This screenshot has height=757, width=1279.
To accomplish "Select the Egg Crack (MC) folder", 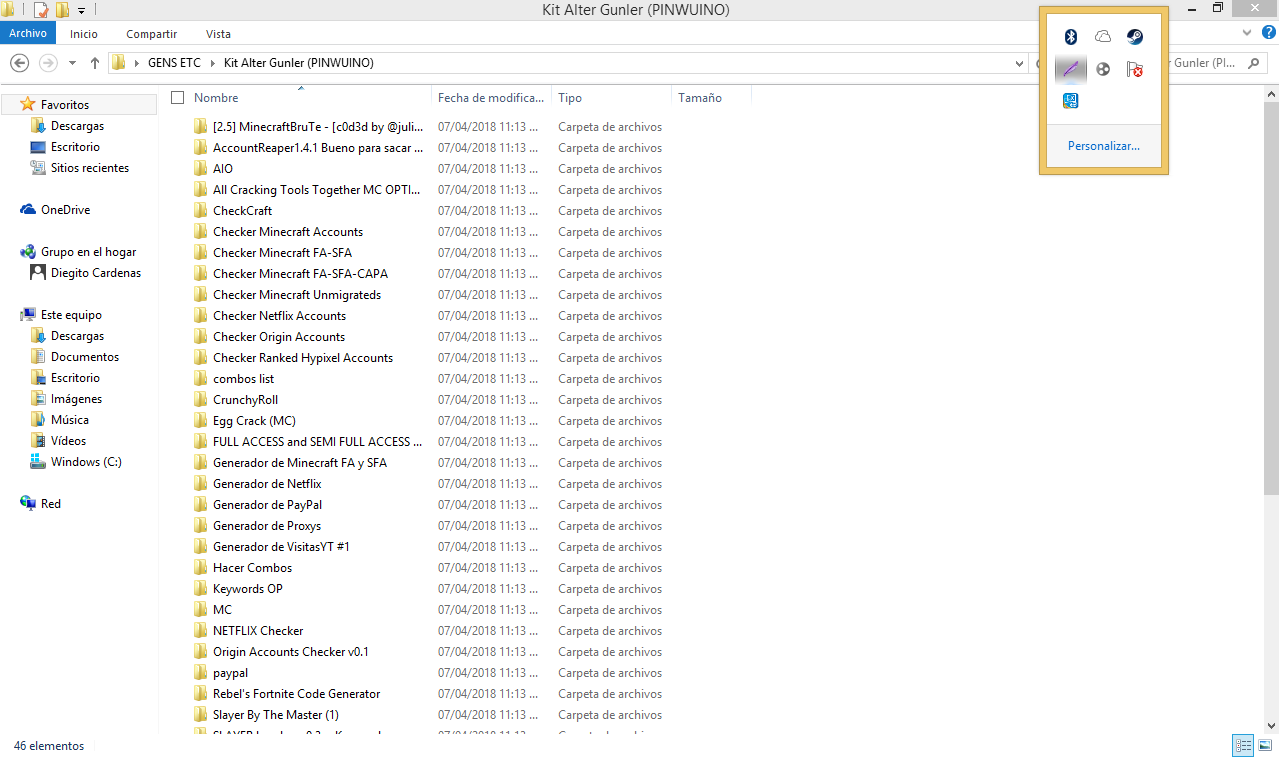I will pos(254,421).
